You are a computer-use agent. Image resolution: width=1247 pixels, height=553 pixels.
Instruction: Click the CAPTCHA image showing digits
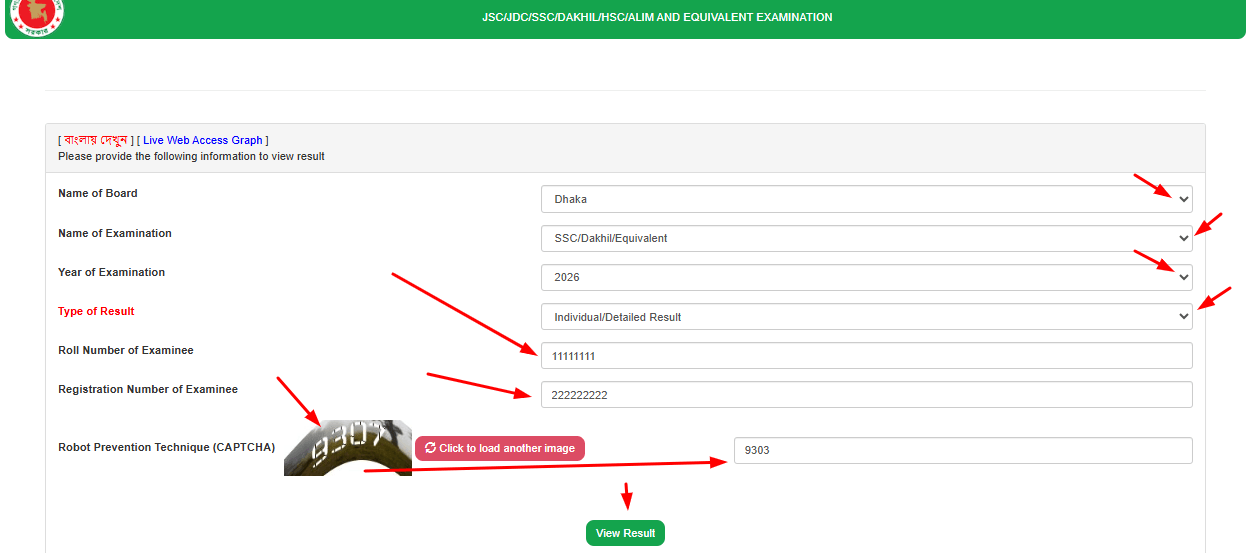click(347, 448)
